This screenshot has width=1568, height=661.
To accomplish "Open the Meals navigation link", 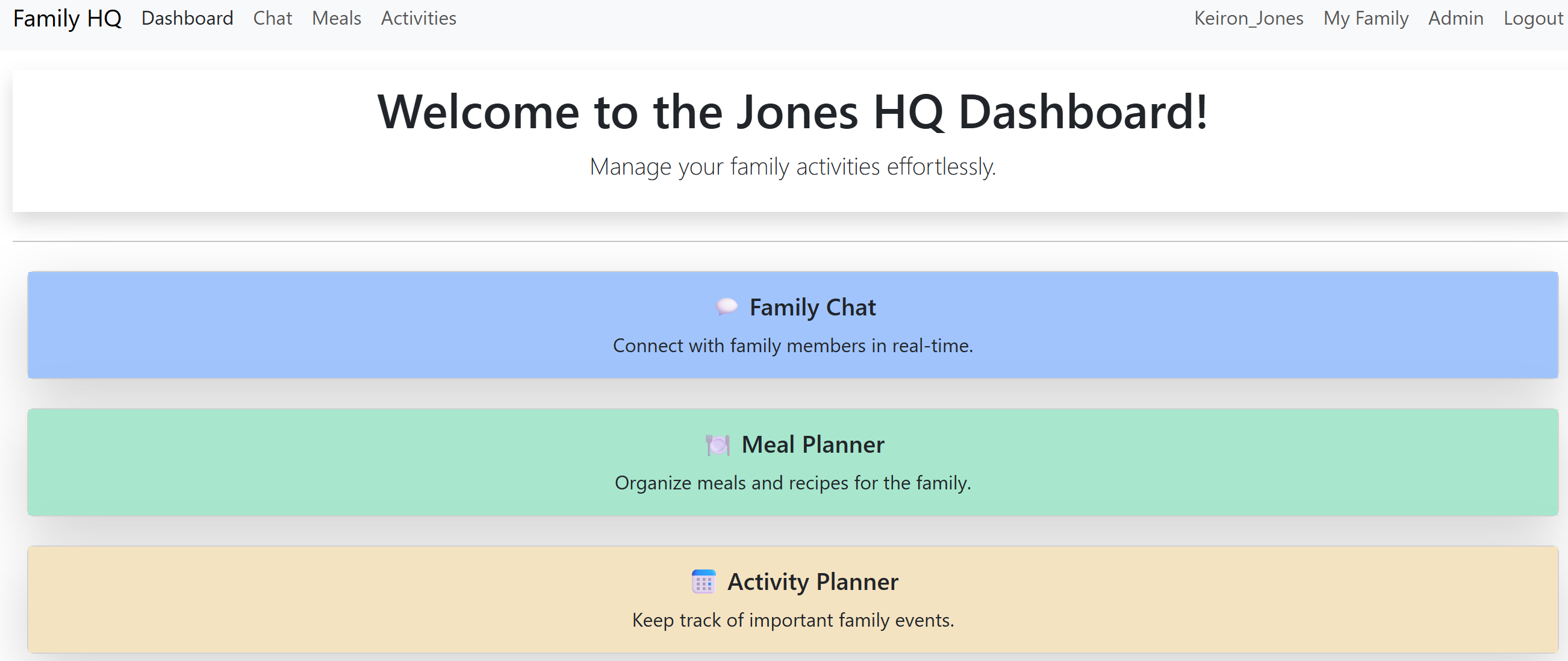I will pyautogui.click(x=336, y=18).
